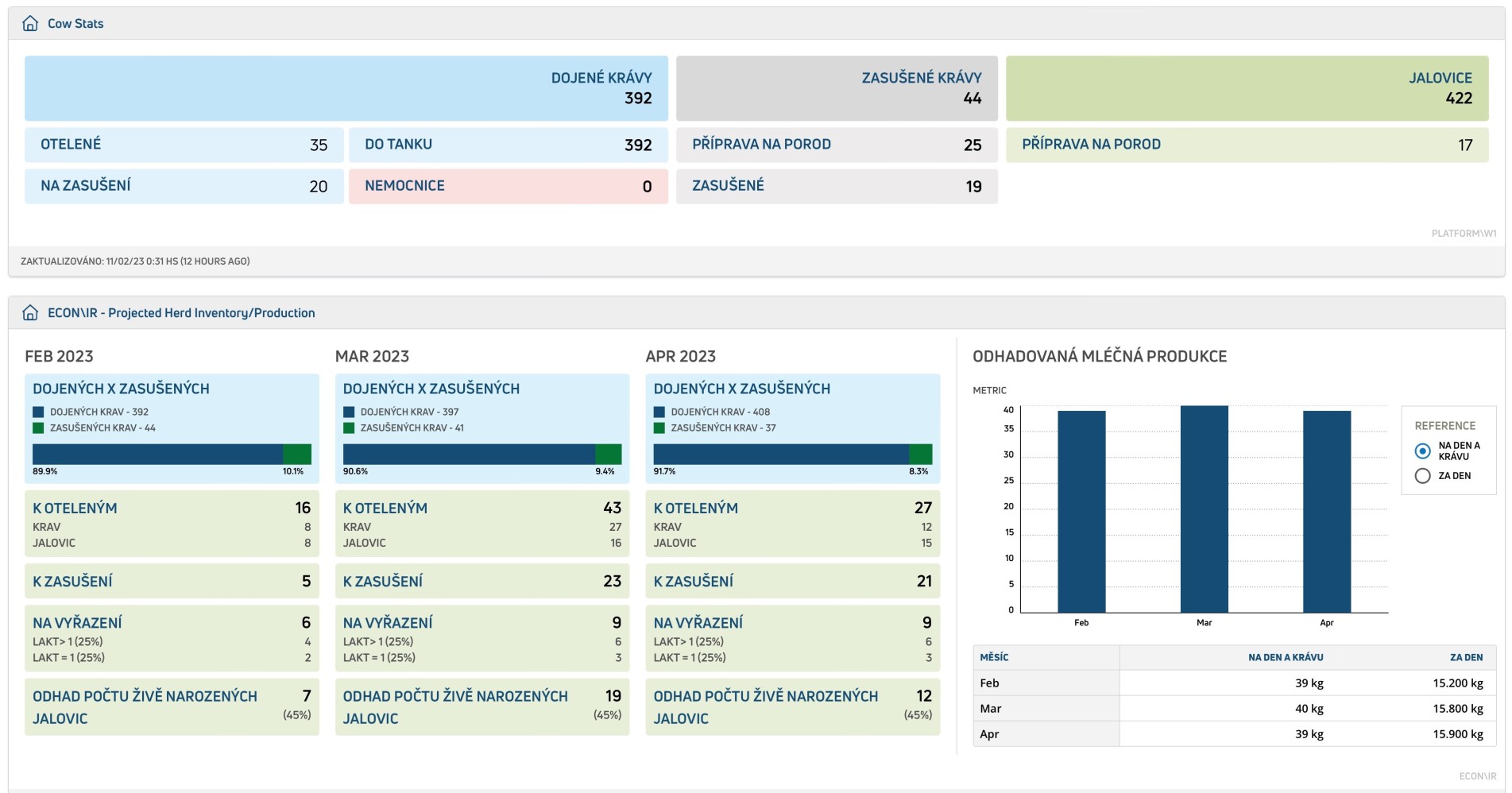Open the Cow Stats panel title
Screen dimensions: 1512x793
(75, 24)
